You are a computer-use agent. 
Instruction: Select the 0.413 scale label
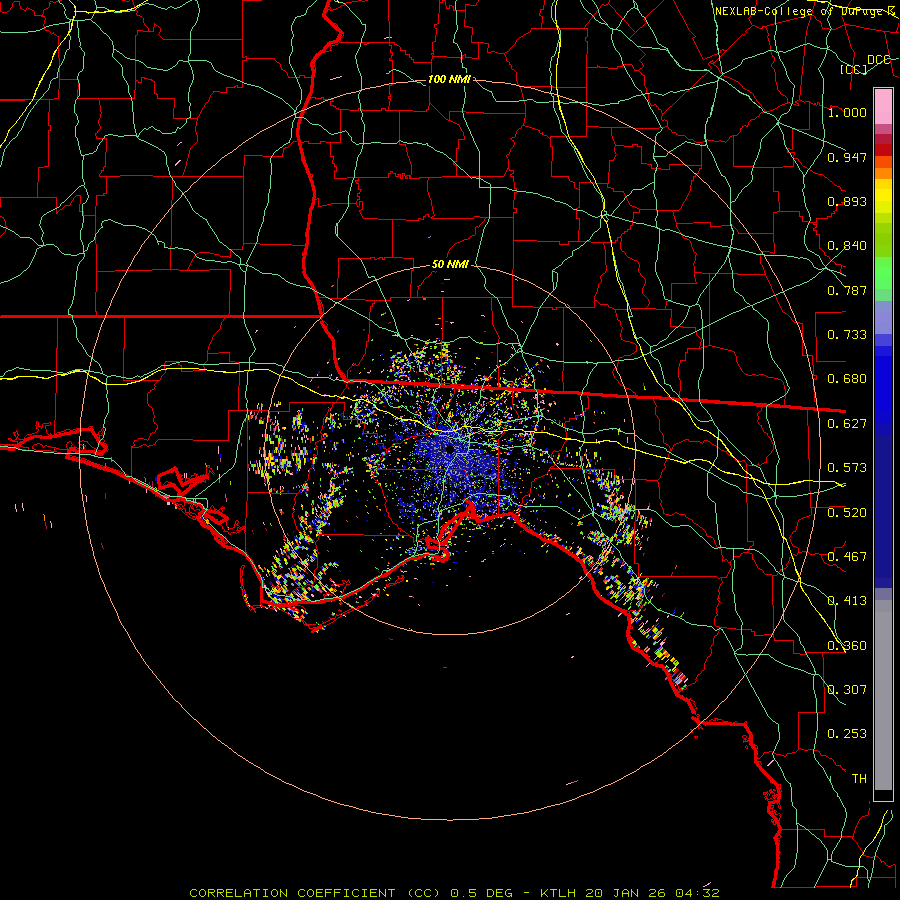point(847,601)
